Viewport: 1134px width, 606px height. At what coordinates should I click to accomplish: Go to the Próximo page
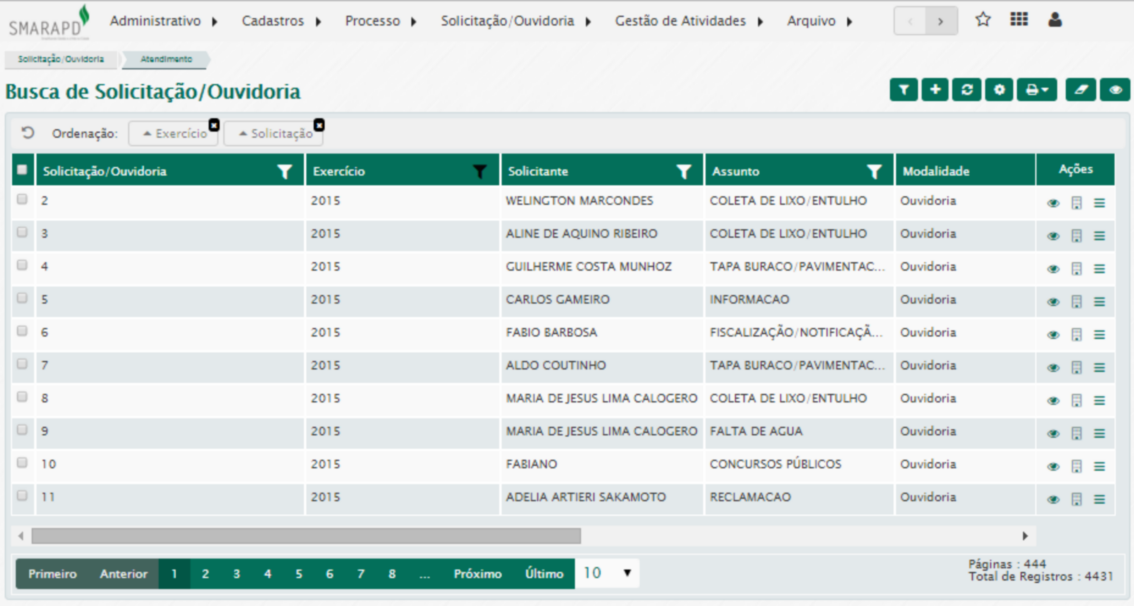coord(477,574)
